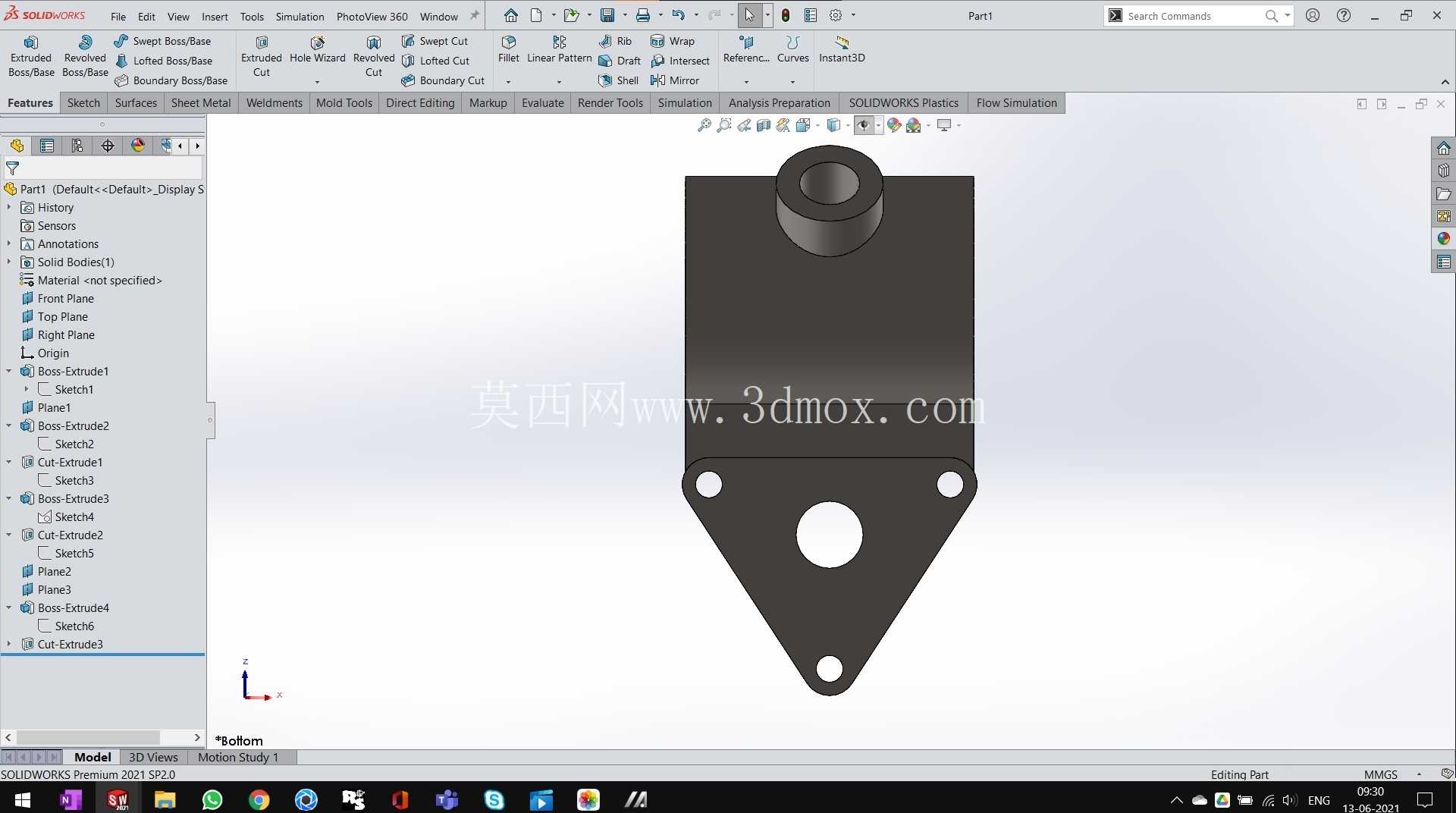
Task: Open Chrome from the Windows taskbar
Action: pyautogui.click(x=259, y=799)
